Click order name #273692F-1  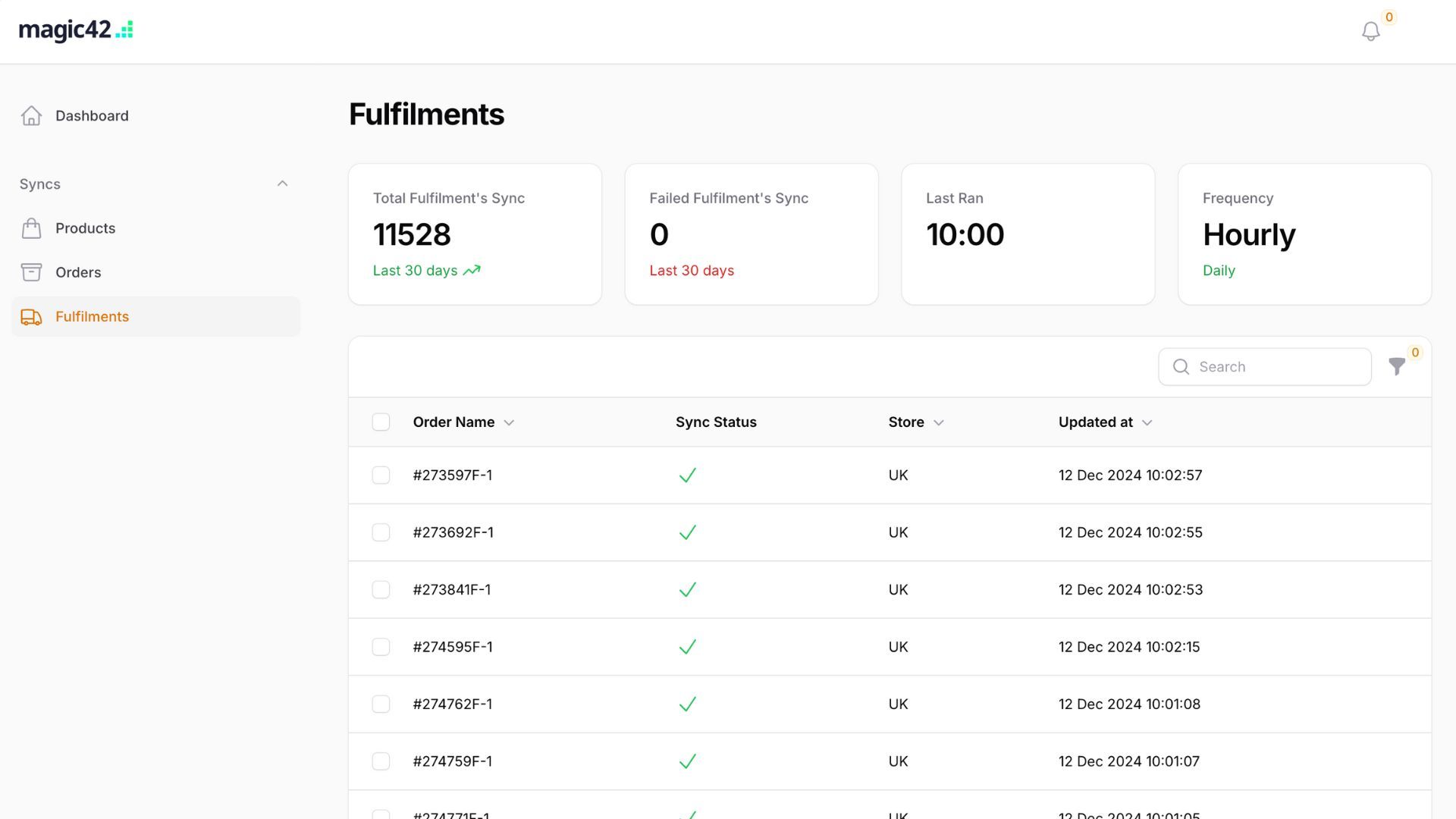(x=453, y=533)
